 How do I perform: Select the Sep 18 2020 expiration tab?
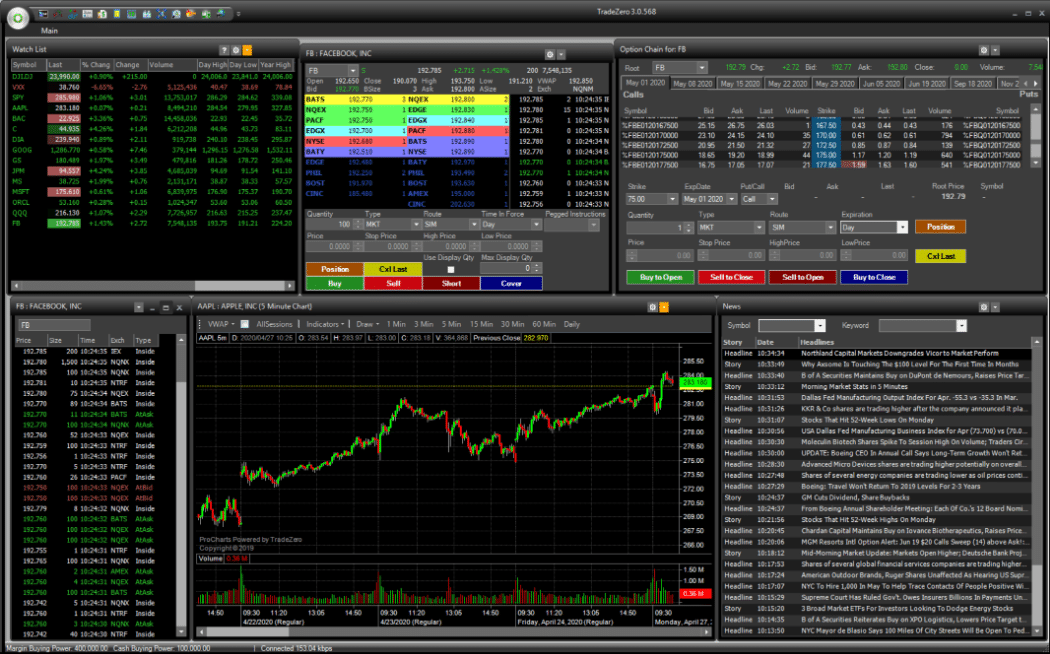click(x=973, y=84)
